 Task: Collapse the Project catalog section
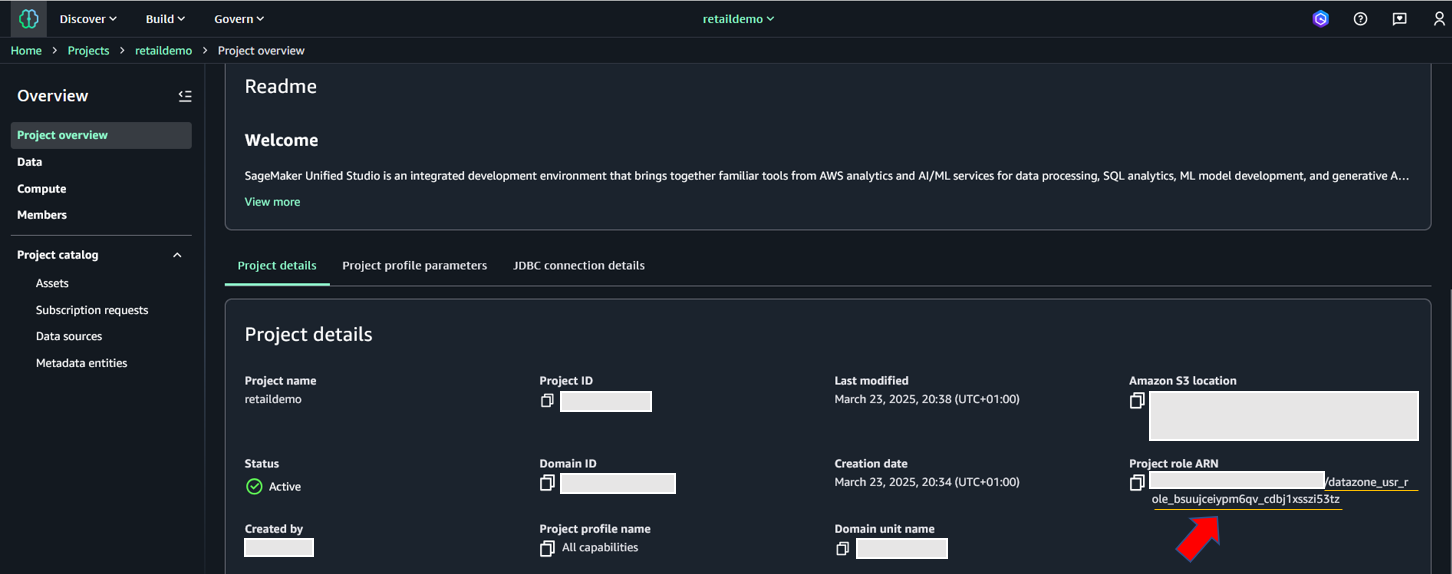[177, 255]
